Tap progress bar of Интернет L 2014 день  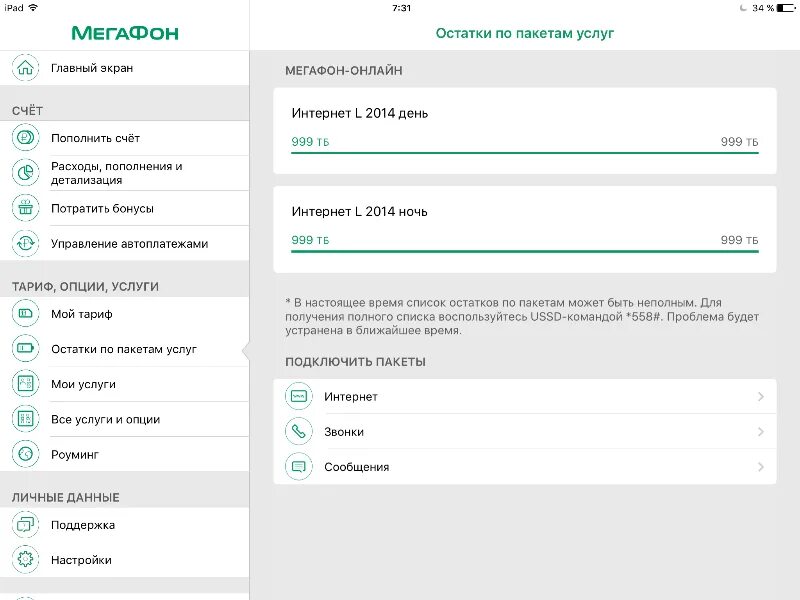(x=525, y=153)
